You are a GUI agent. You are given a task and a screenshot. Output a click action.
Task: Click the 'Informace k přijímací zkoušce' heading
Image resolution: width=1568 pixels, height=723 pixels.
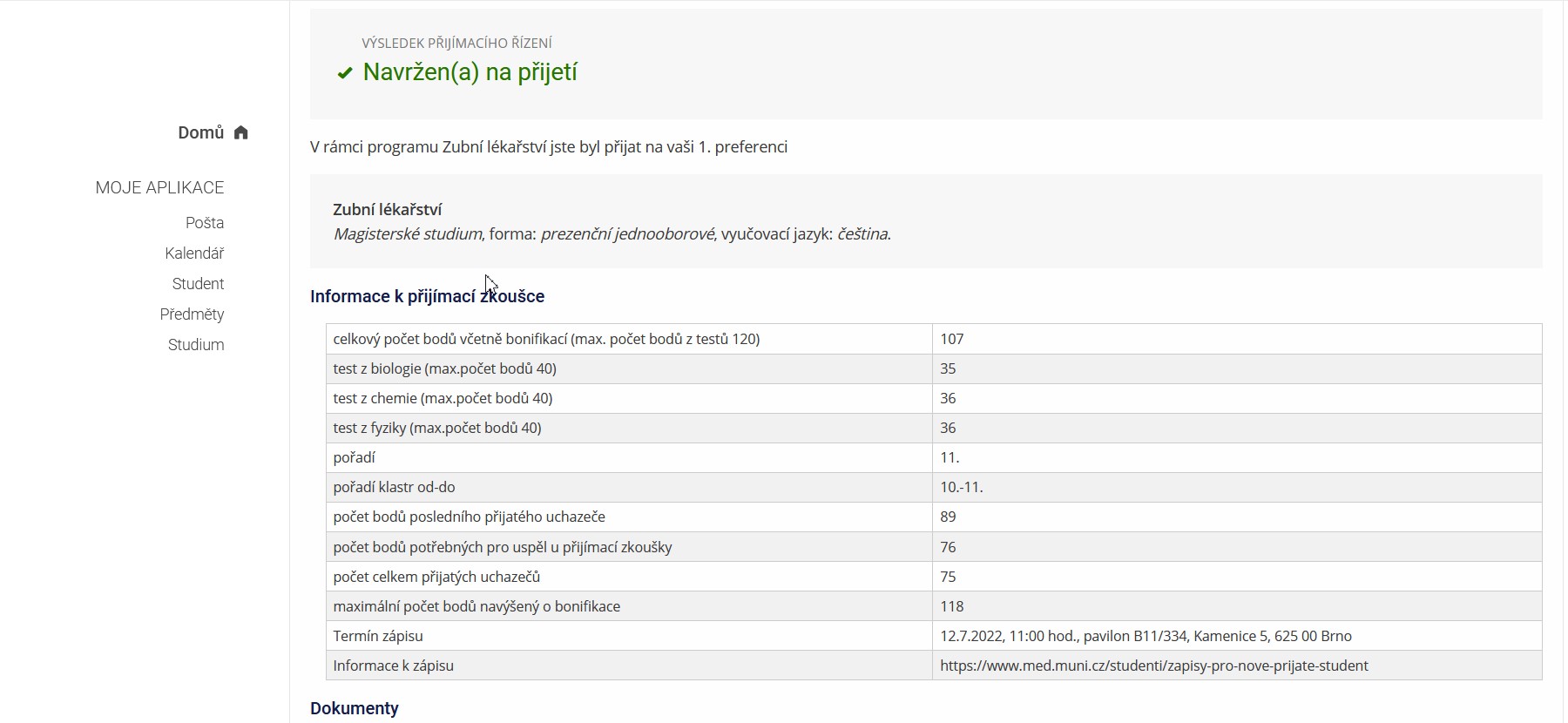click(427, 296)
